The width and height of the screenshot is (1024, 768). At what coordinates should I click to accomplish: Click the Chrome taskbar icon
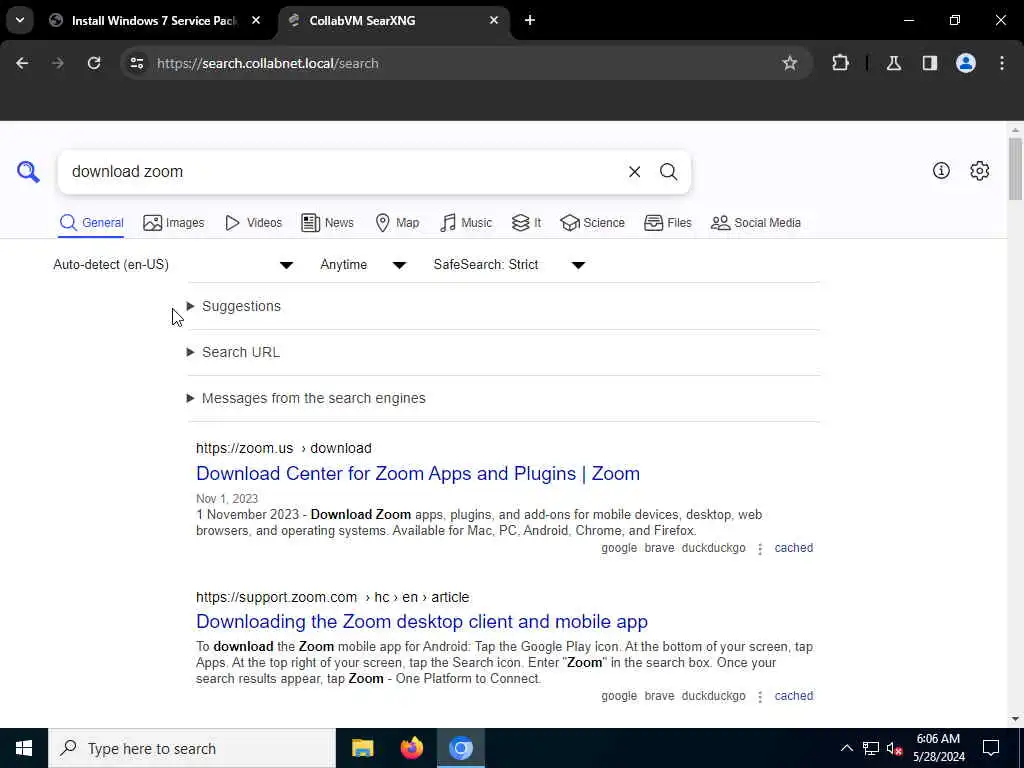[460, 748]
